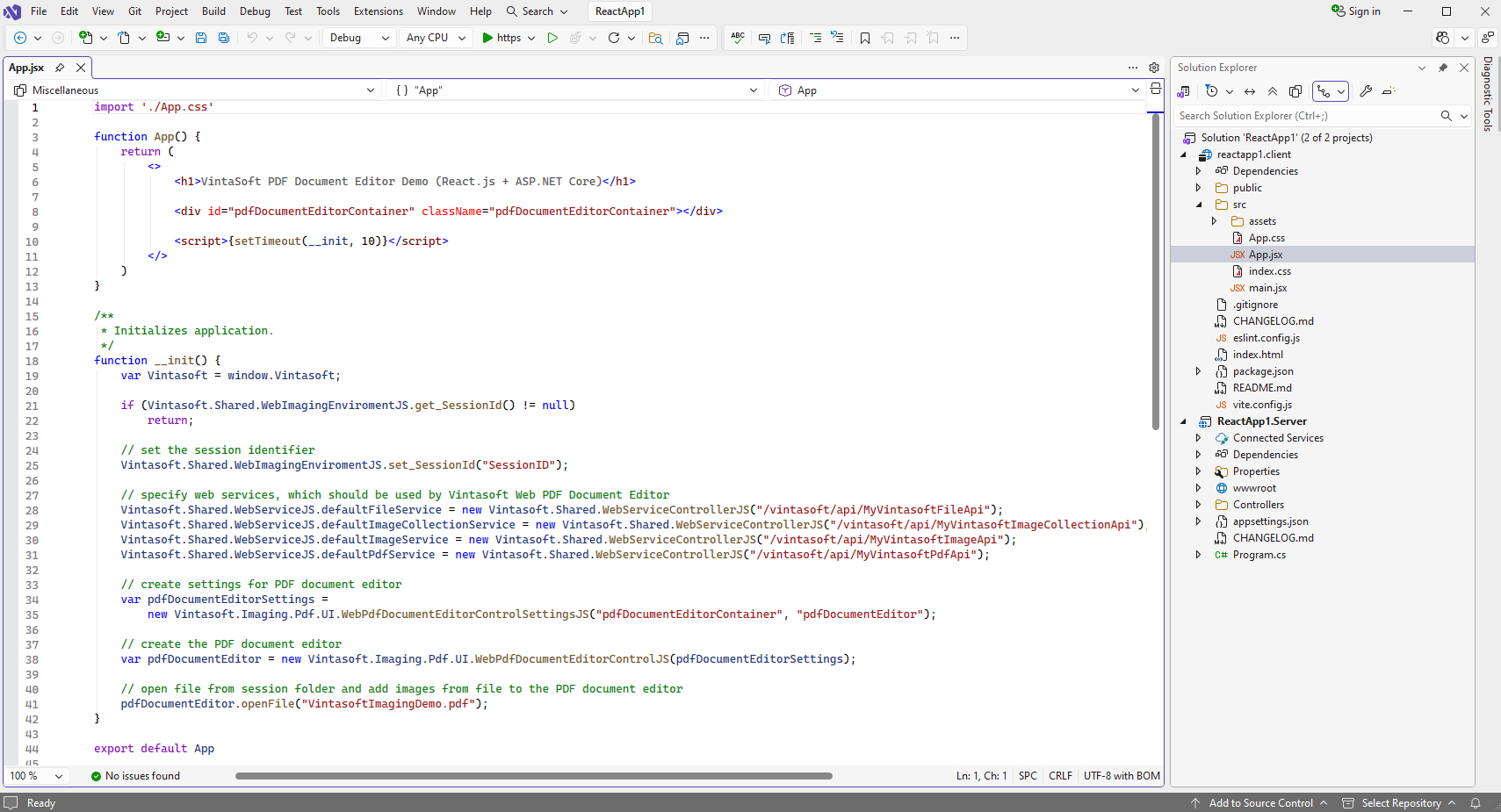Viewport: 1501px width, 812px height.
Task: Expand the Controllers folder in the tree
Action: click(x=1198, y=505)
